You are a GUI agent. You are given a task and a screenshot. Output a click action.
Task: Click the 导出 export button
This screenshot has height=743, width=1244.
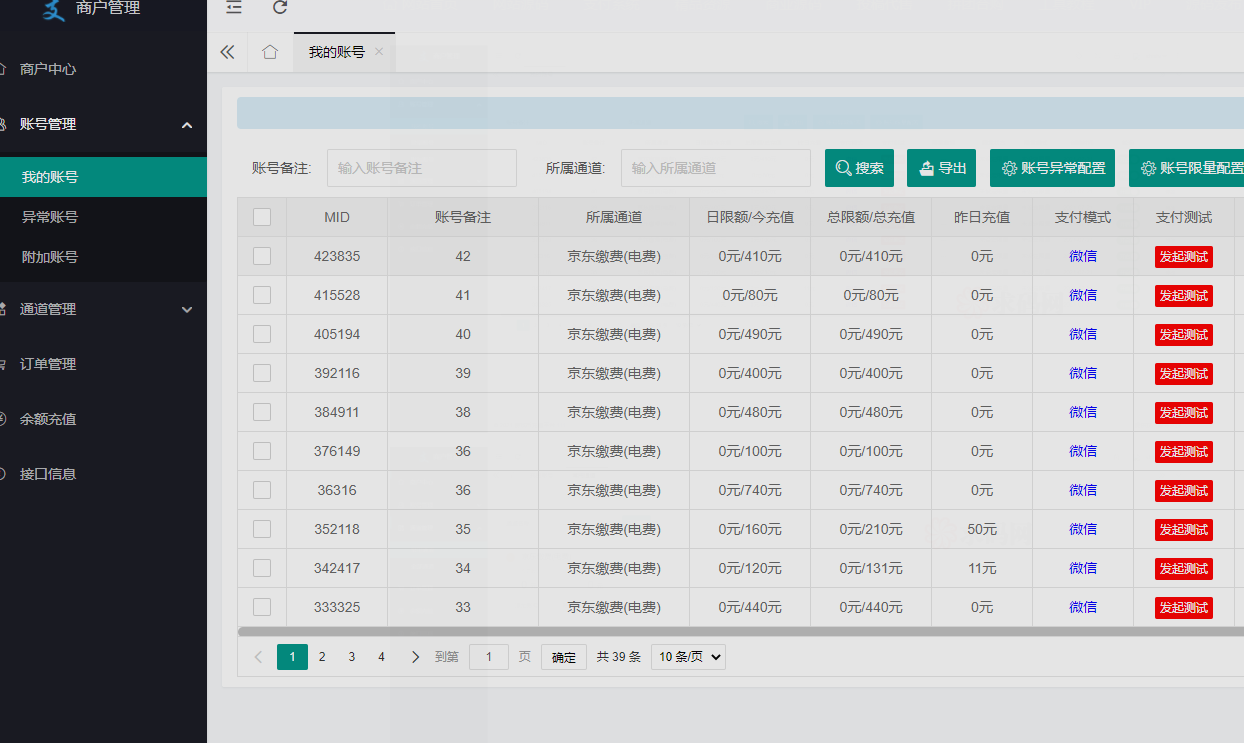(941, 168)
